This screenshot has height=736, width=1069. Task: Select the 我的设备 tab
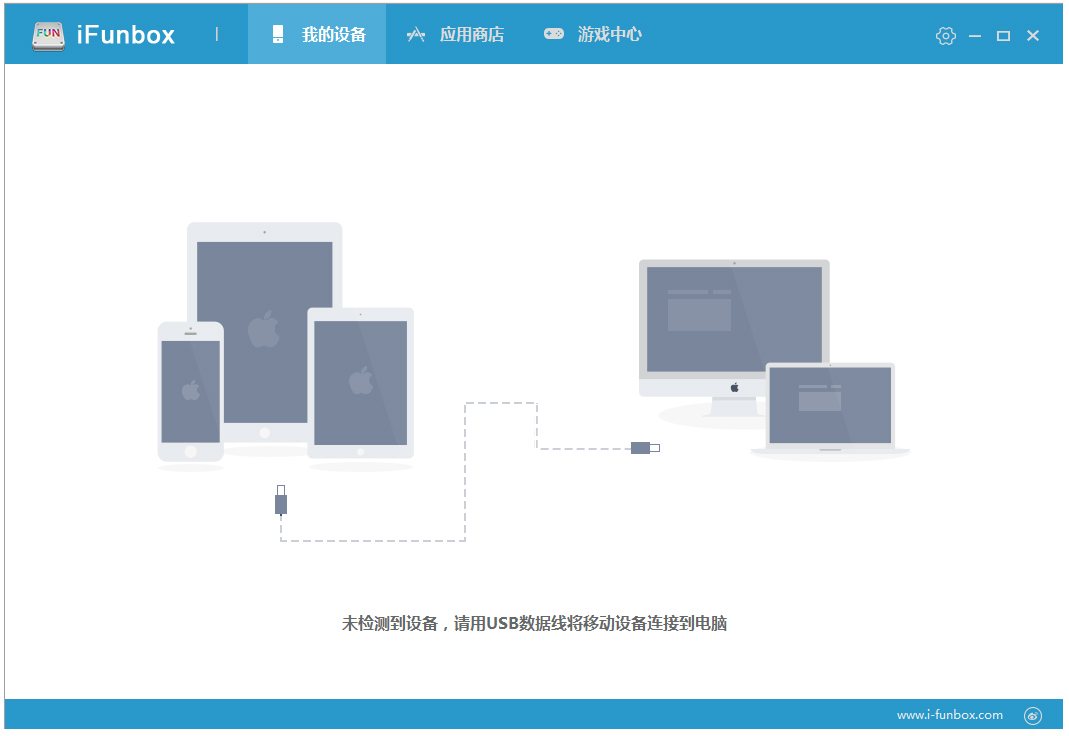point(316,34)
